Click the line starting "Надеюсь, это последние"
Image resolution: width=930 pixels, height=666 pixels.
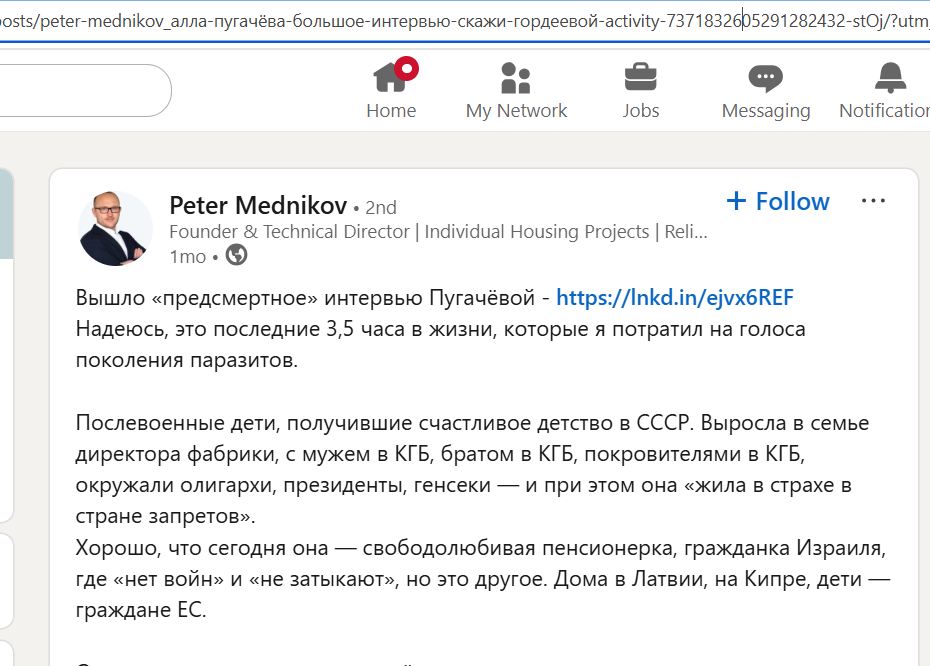pyautogui.click(x=440, y=328)
